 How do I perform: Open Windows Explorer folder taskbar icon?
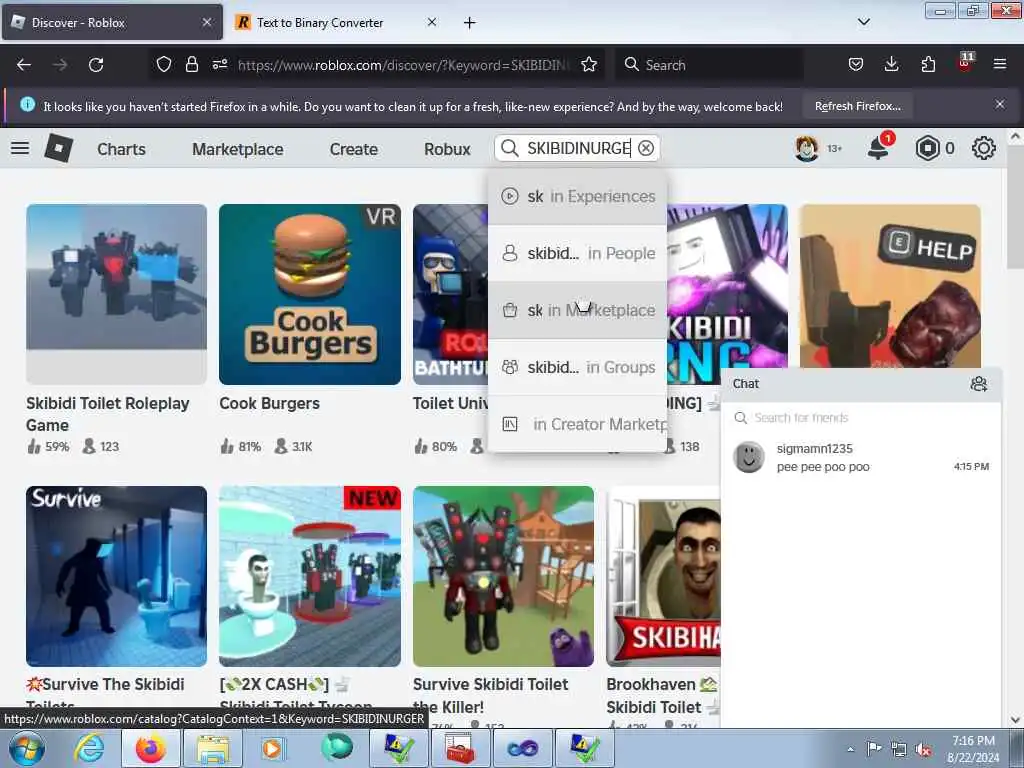pyautogui.click(x=213, y=749)
